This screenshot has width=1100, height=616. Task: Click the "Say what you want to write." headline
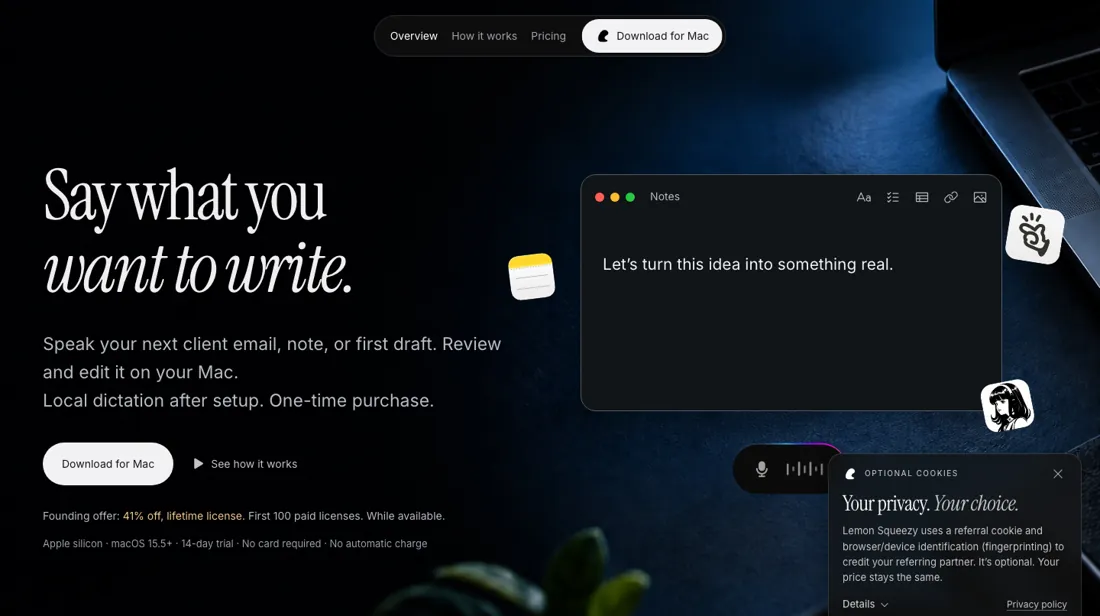pyautogui.click(x=198, y=232)
